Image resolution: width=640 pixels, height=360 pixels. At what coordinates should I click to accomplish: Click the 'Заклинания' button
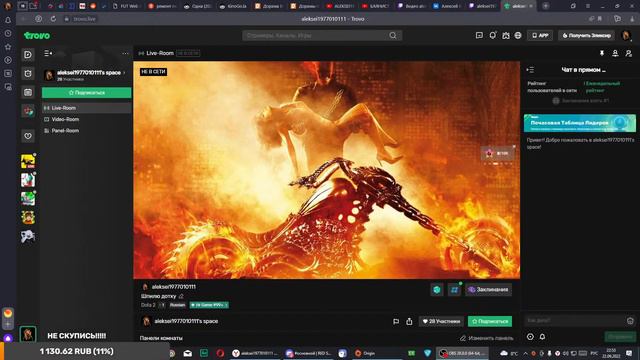(489, 290)
